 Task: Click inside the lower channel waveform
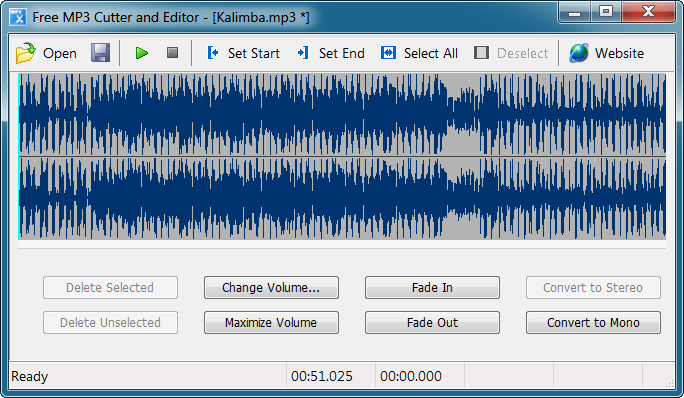(x=342, y=199)
